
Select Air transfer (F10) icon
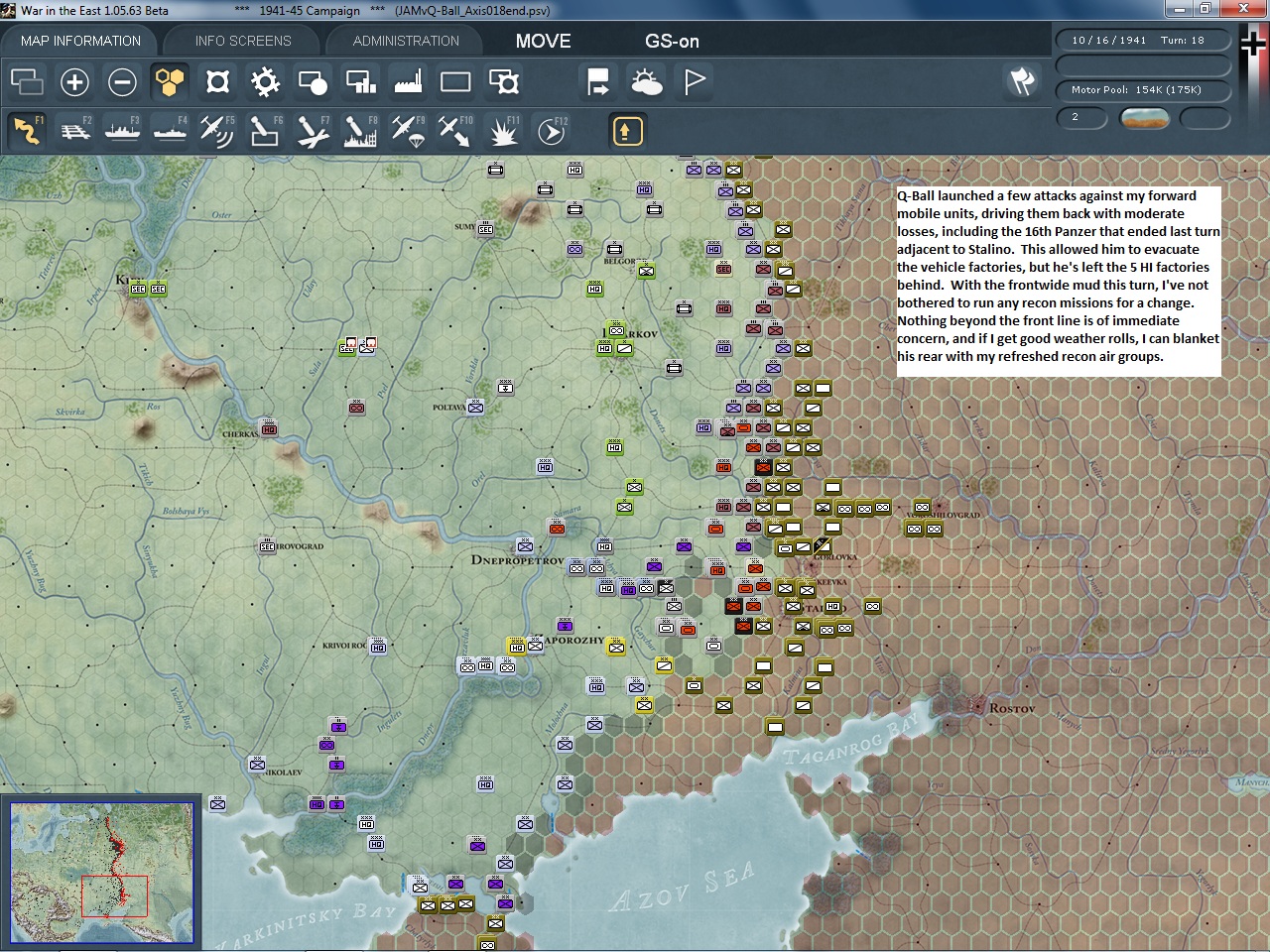(x=455, y=131)
